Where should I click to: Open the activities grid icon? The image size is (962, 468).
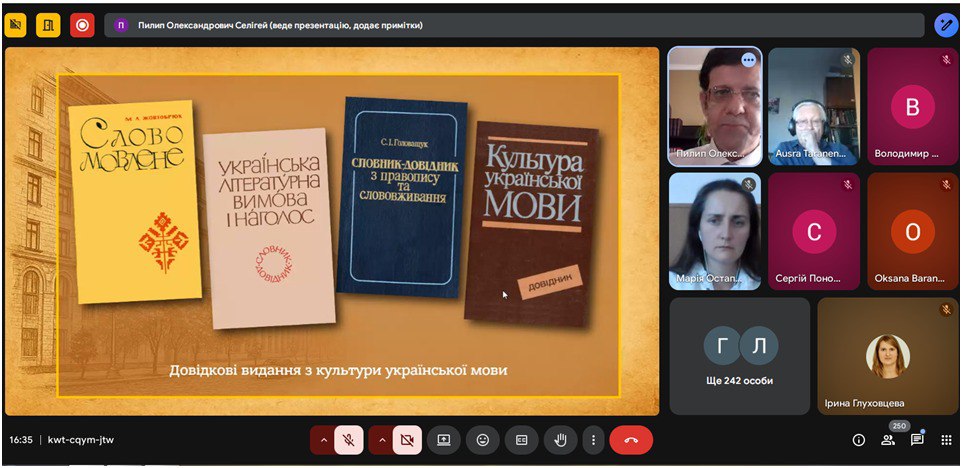[x=946, y=440]
